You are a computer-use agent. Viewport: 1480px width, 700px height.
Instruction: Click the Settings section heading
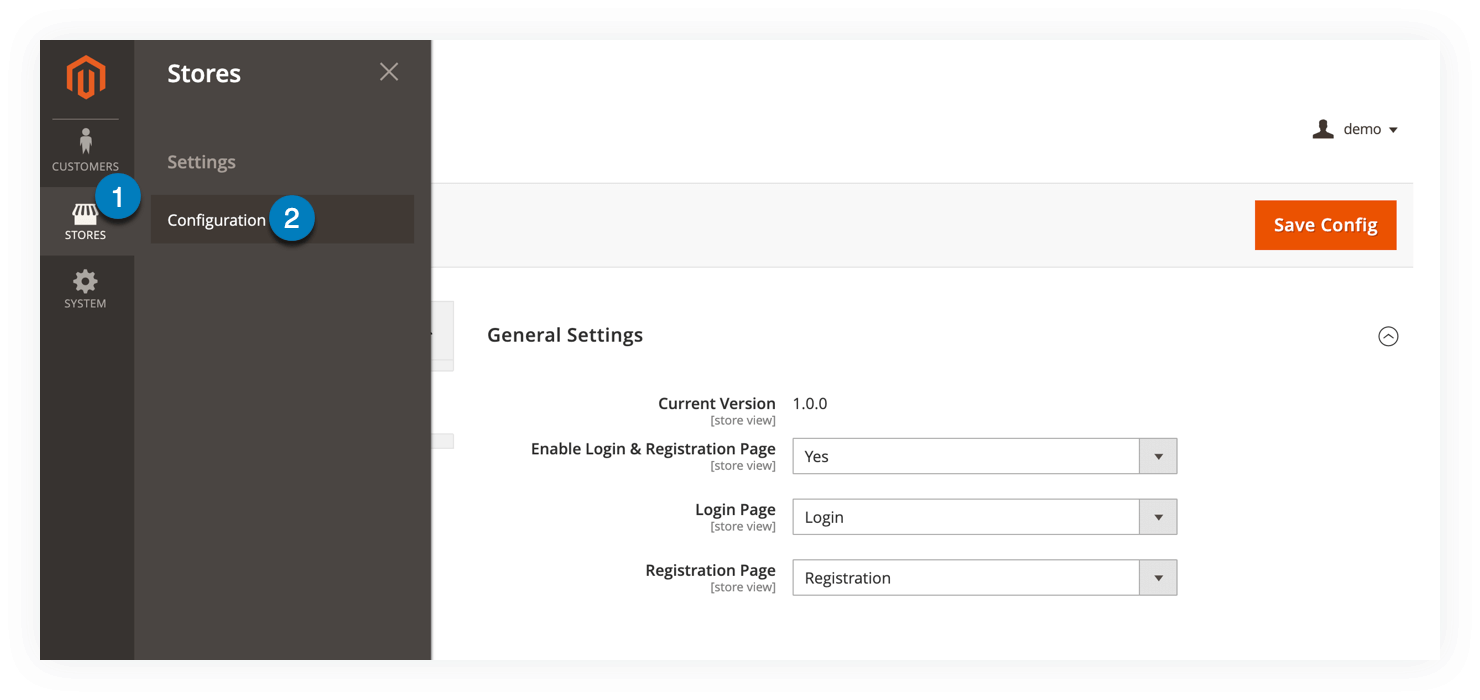(201, 162)
